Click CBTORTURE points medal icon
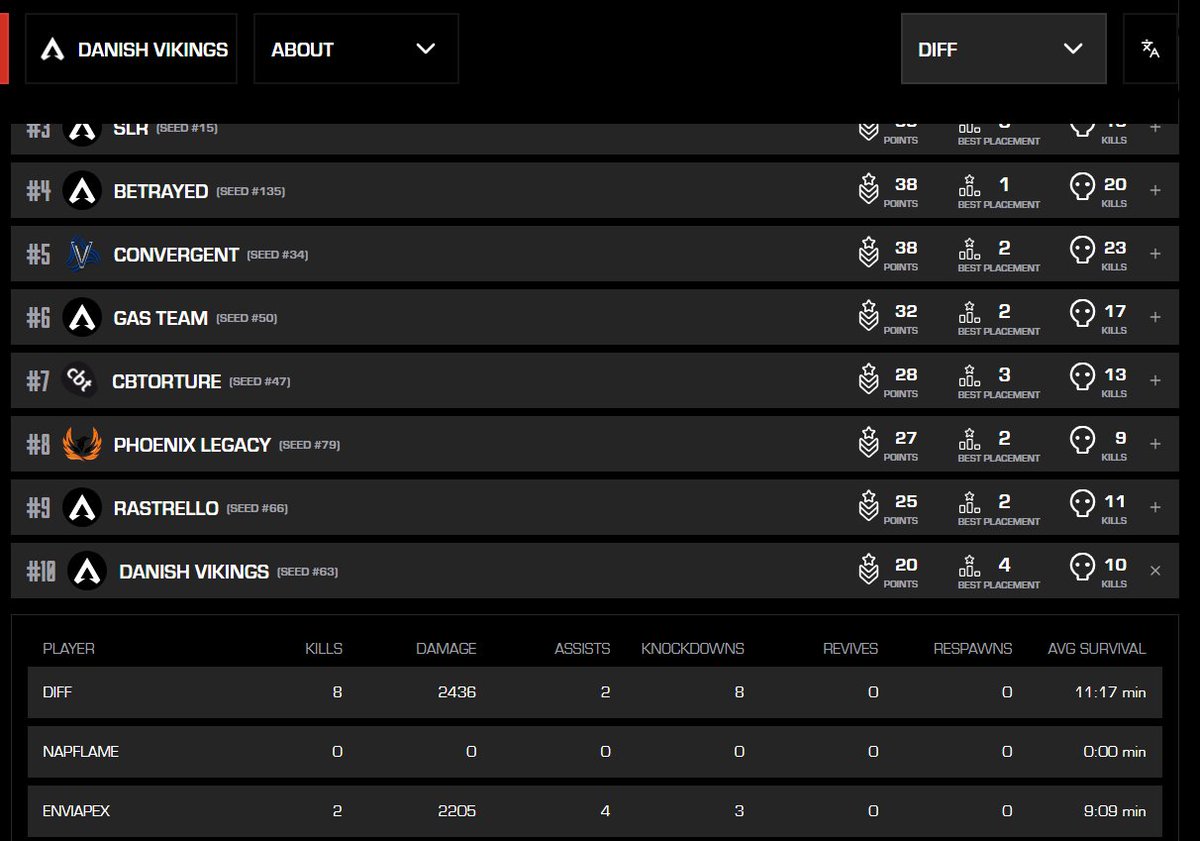Screen dimensions: 1200x841 pos(868,380)
